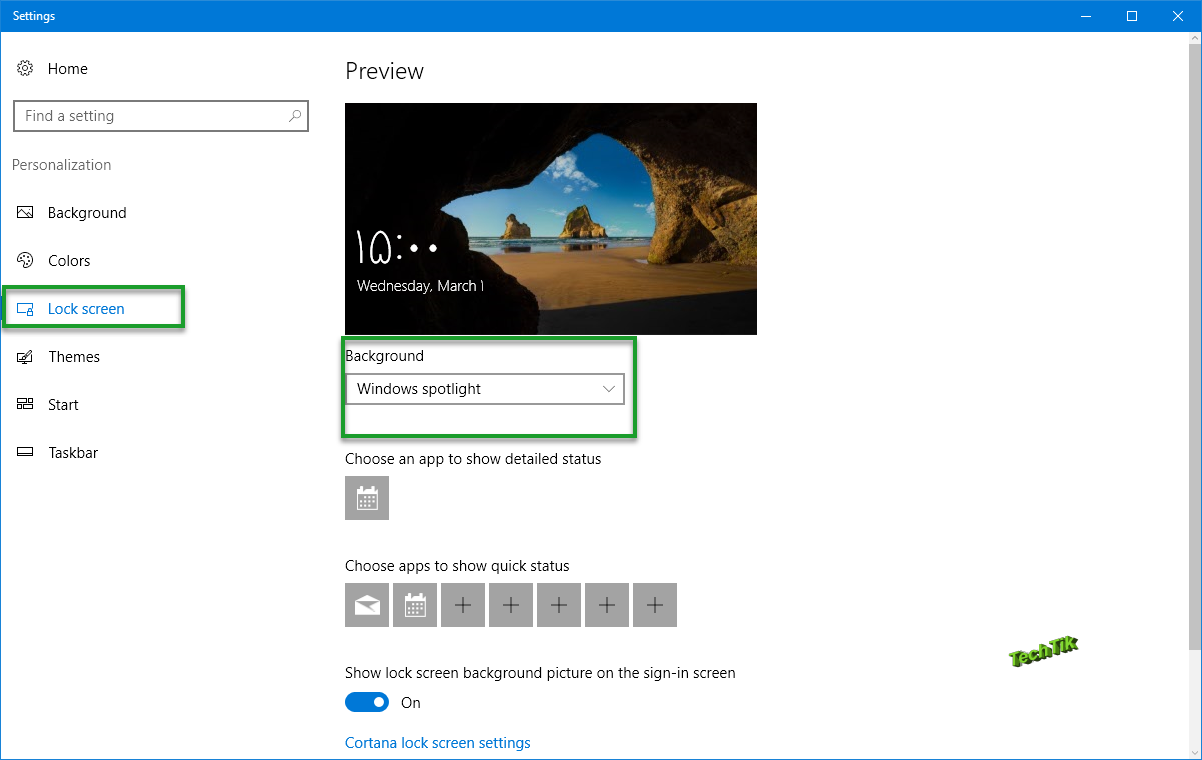Click the lock screen preview image
Screen dimensions: 1202x760
551,219
